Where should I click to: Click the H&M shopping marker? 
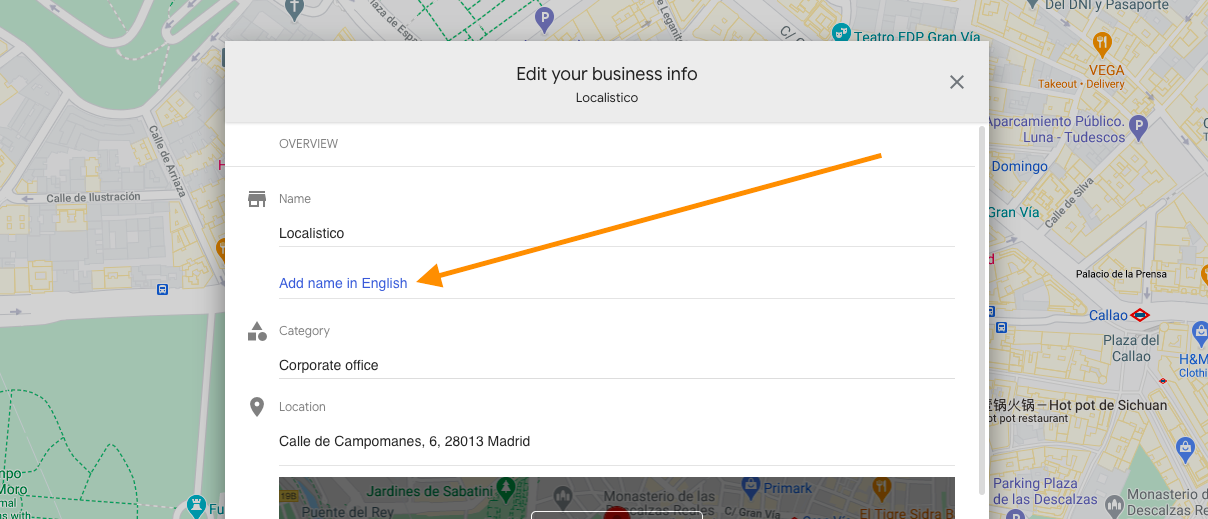pos(1199,332)
